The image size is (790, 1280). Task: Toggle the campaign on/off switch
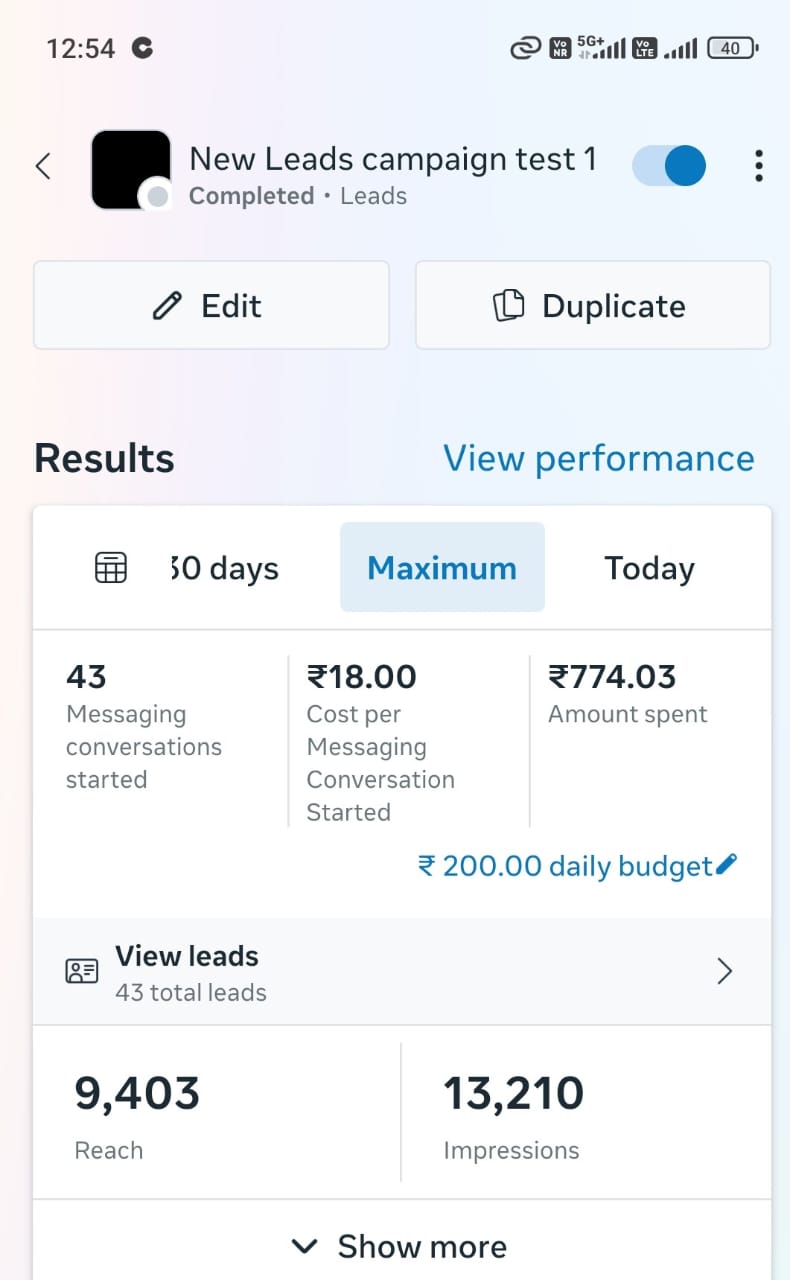(670, 166)
